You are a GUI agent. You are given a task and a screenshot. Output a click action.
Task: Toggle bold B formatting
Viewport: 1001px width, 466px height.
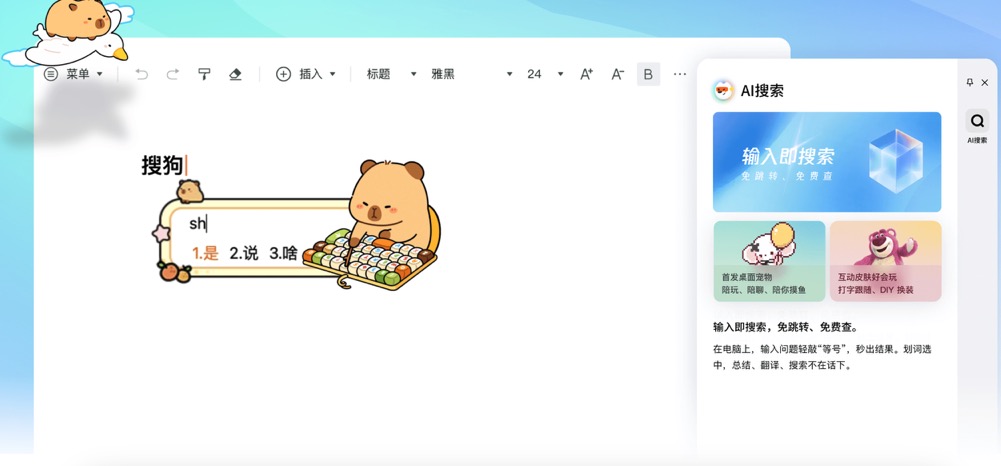click(x=648, y=74)
